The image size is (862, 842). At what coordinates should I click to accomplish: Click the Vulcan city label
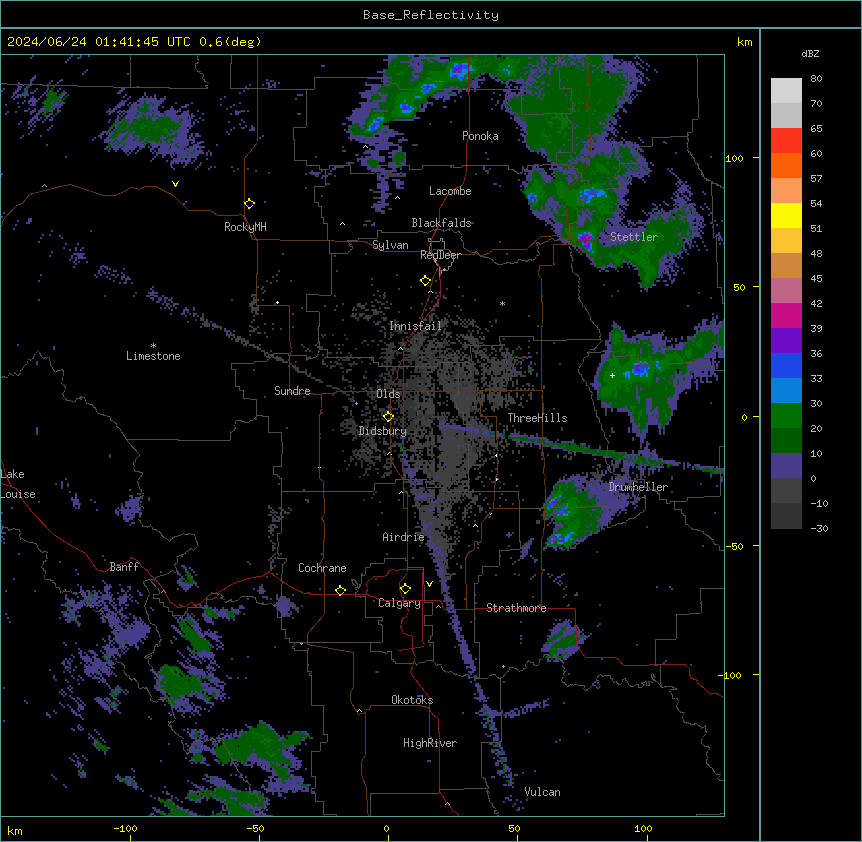543,792
